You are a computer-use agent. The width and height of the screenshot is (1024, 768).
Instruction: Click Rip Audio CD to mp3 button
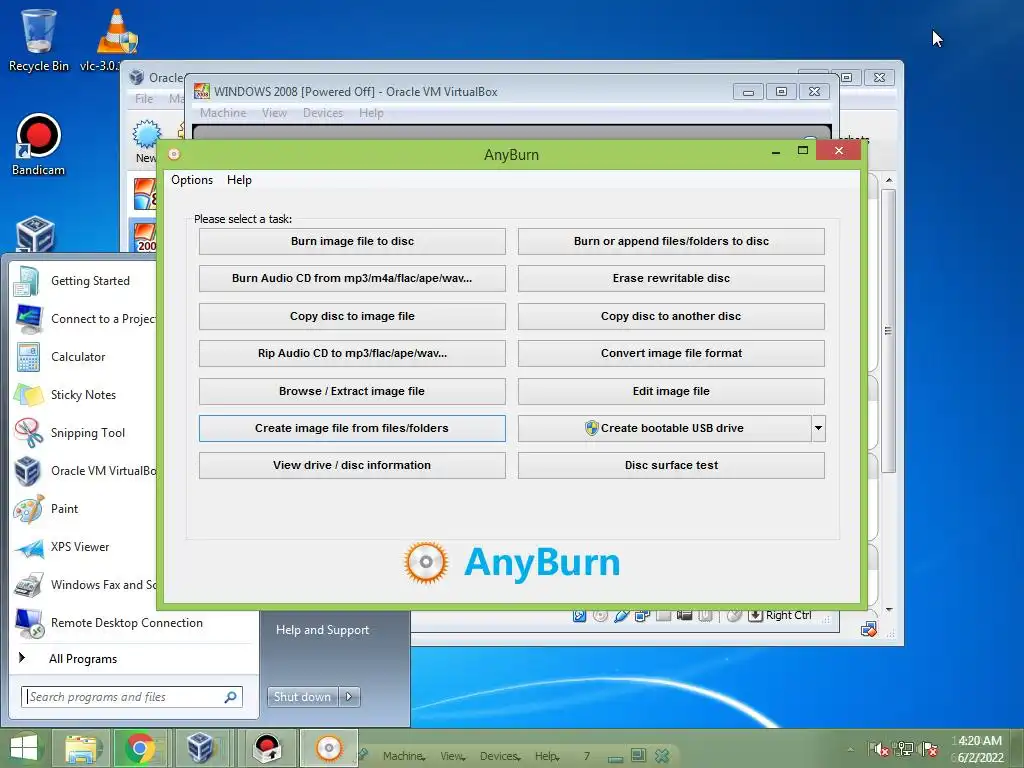pyautogui.click(x=352, y=353)
